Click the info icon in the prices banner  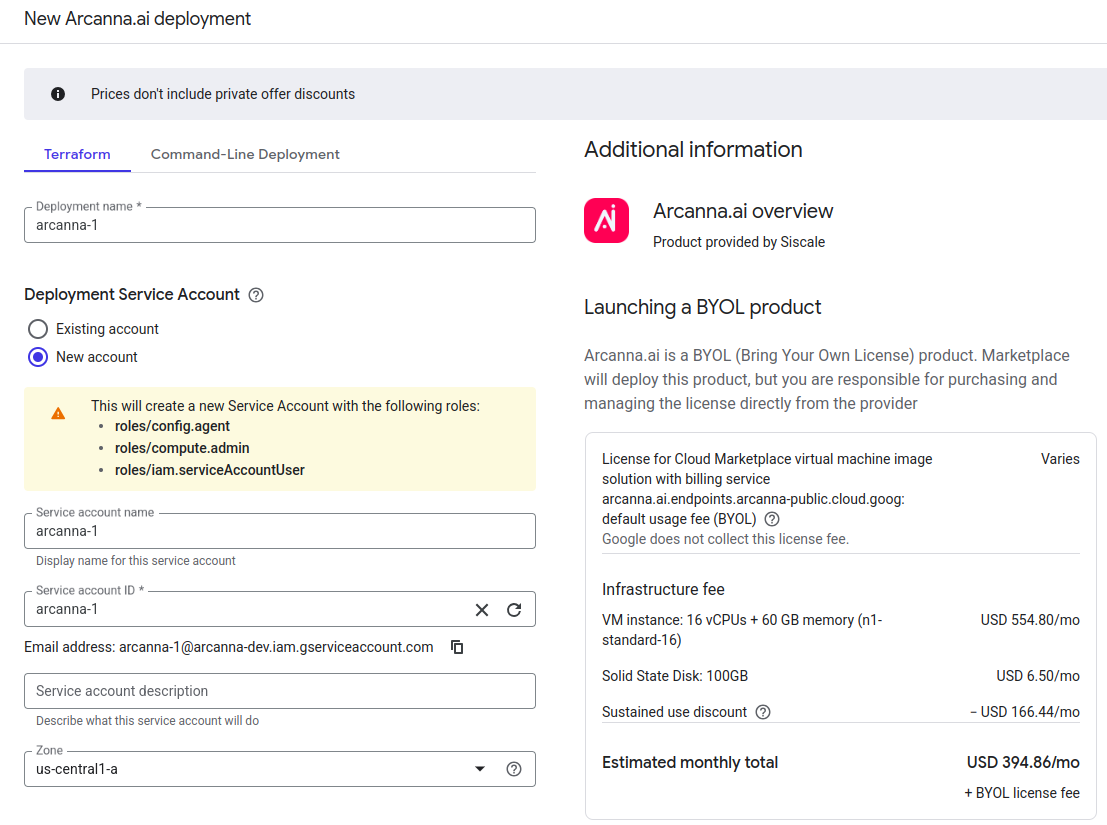click(58, 94)
